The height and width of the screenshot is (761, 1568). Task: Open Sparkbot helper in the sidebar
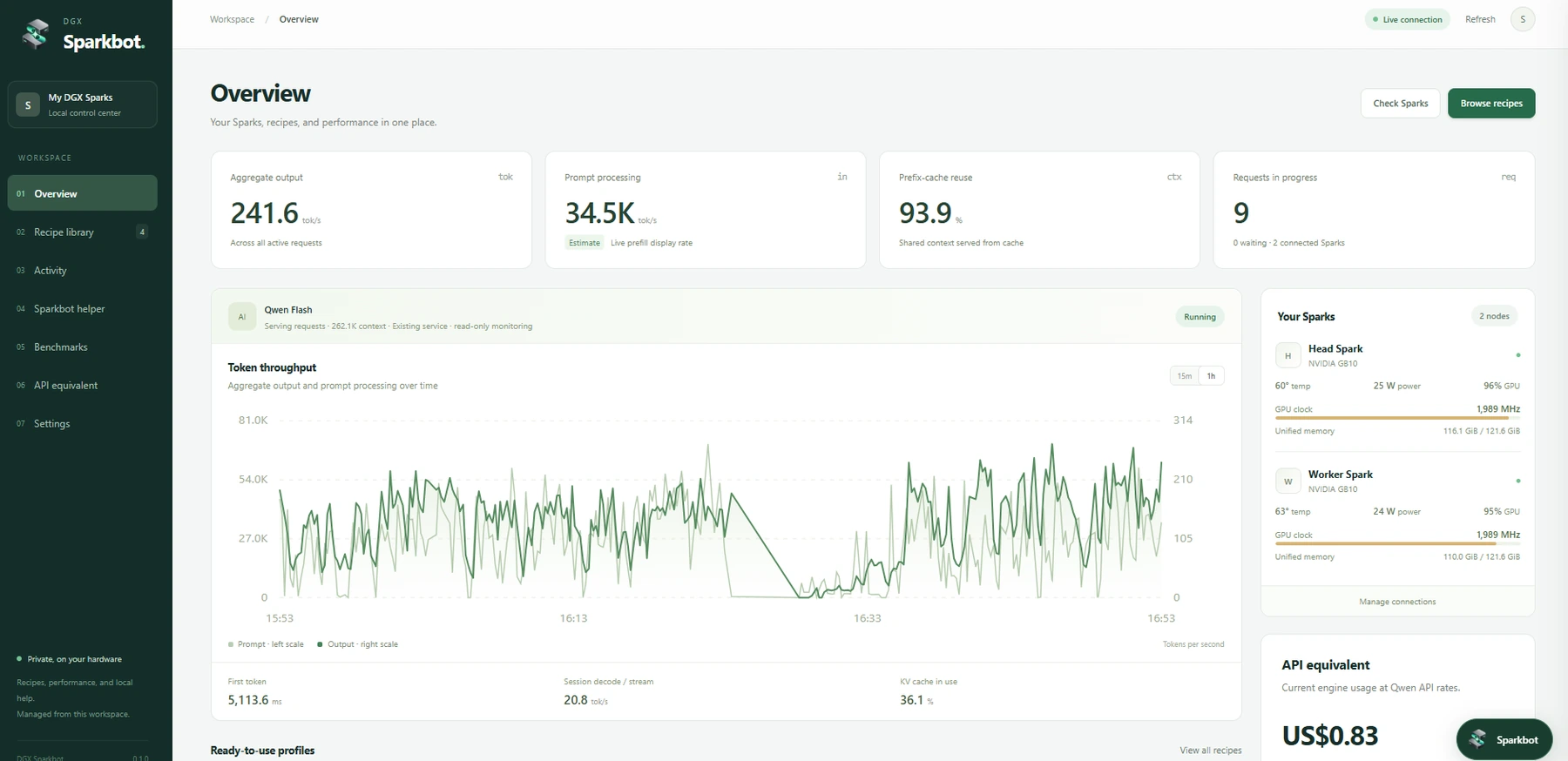point(82,308)
